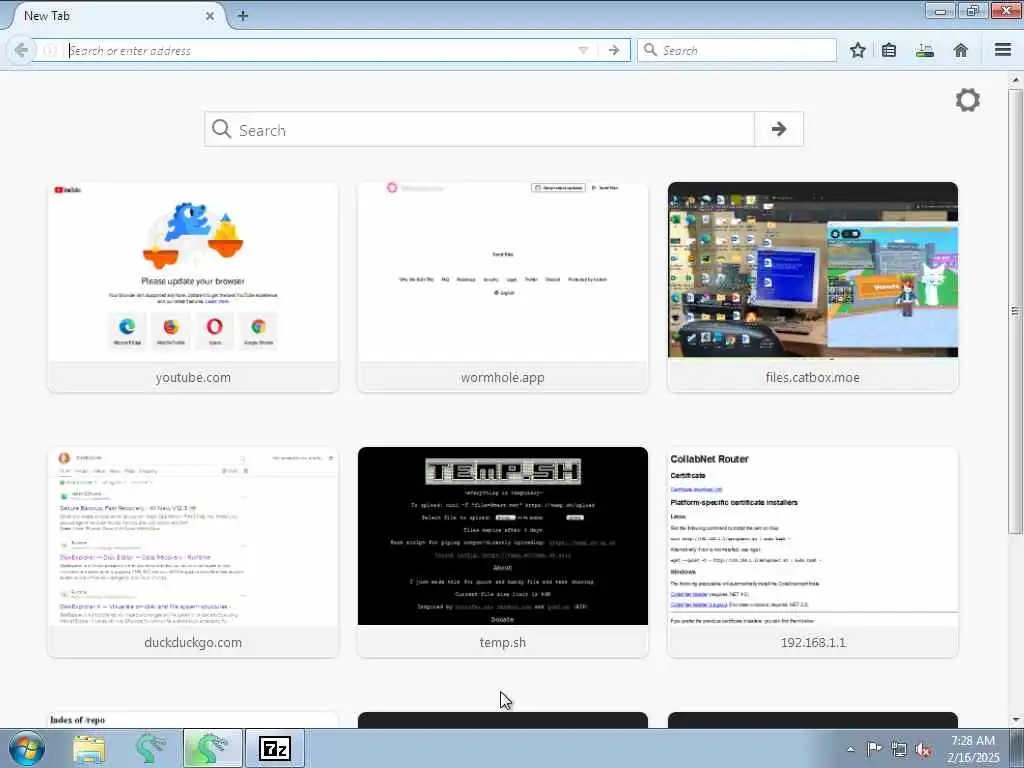Bookmark this page with star icon
This screenshot has width=1024, height=768.
point(857,50)
